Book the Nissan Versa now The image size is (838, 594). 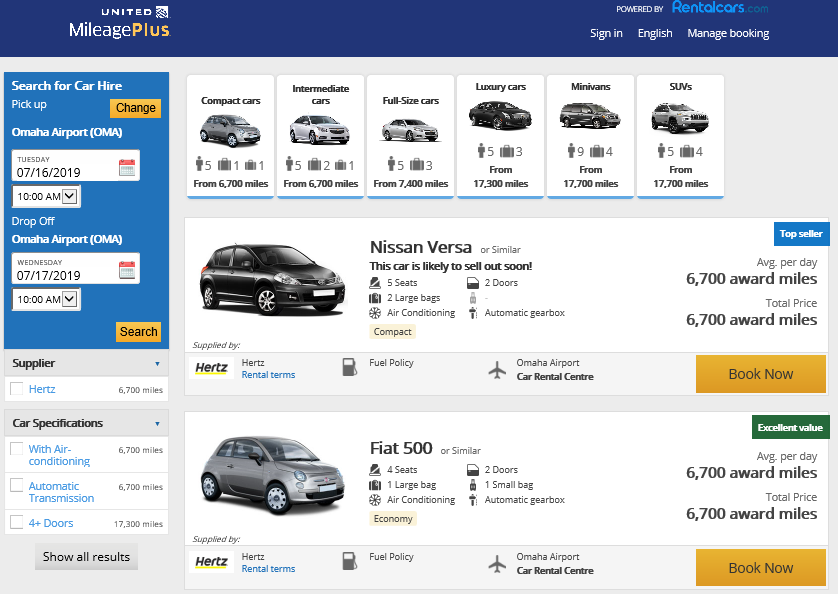(x=761, y=374)
